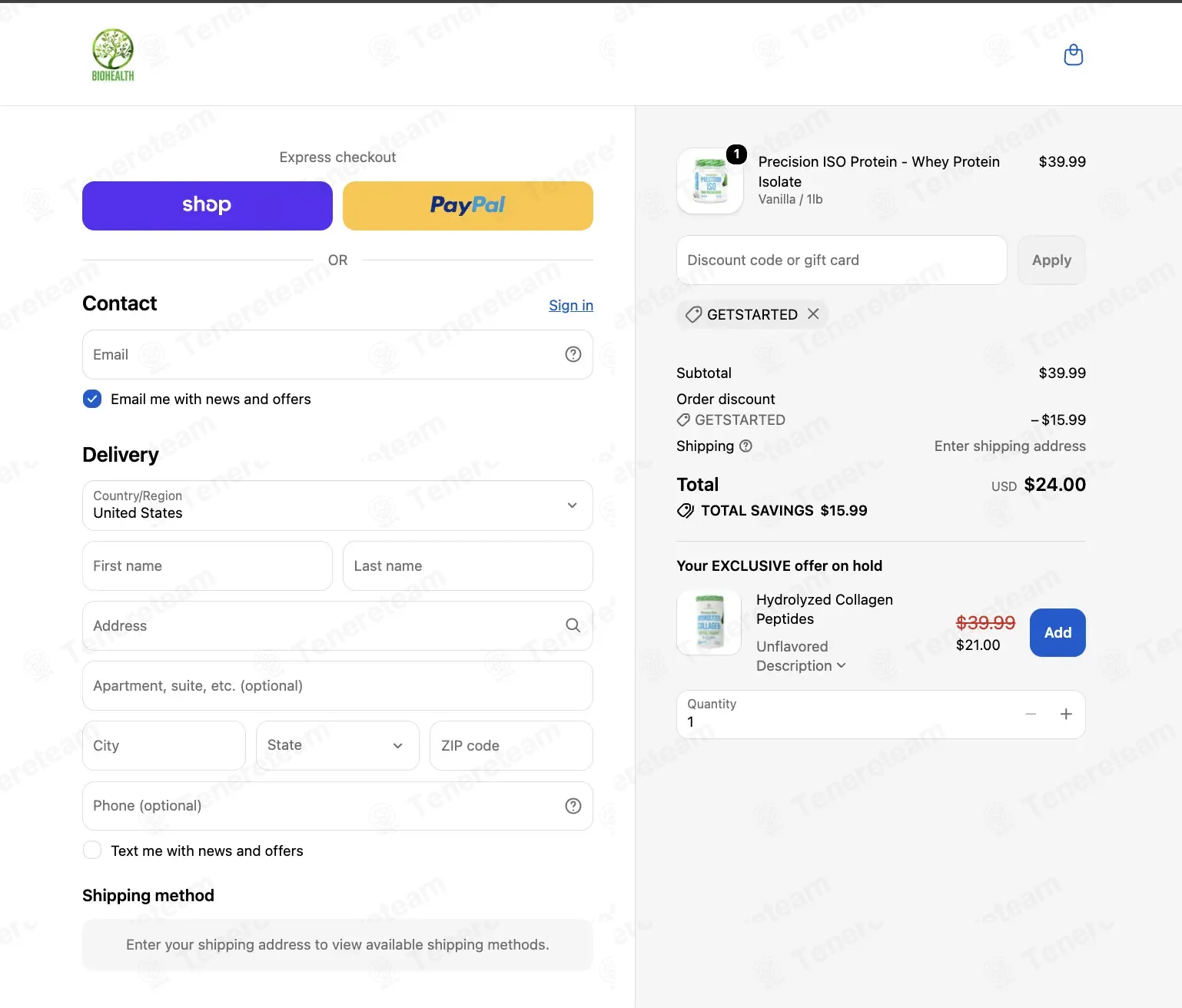Click the Shipping method heading
1182x1008 pixels.
coord(148,896)
